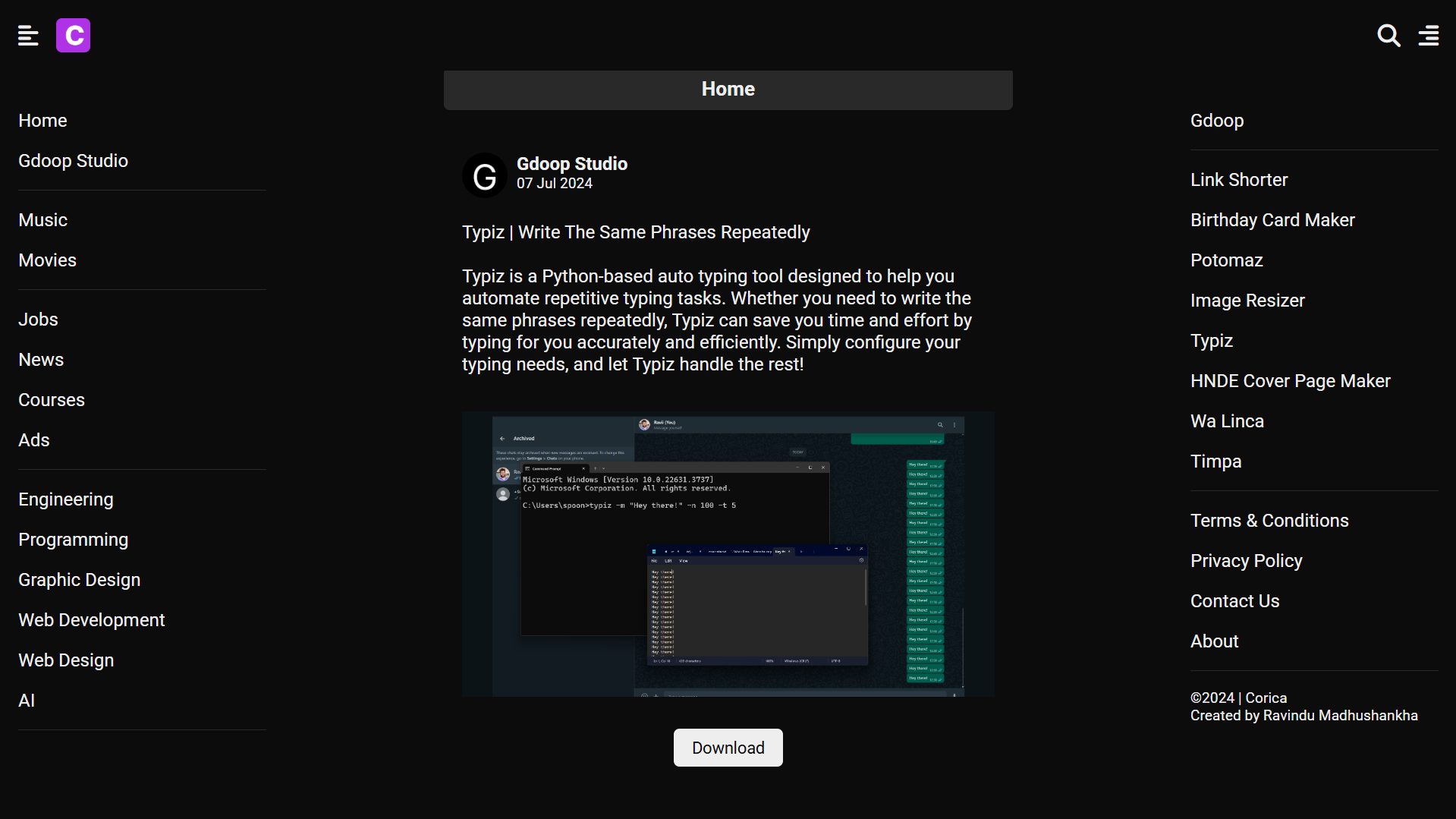Open the Programming category link
The width and height of the screenshot is (1456, 819).
74,540
